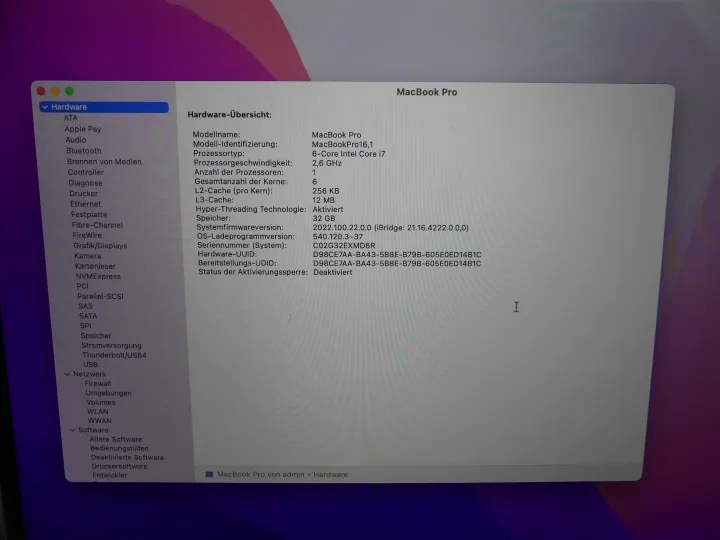
Task: Click the '32 GB' memory value
Action: point(324,218)
